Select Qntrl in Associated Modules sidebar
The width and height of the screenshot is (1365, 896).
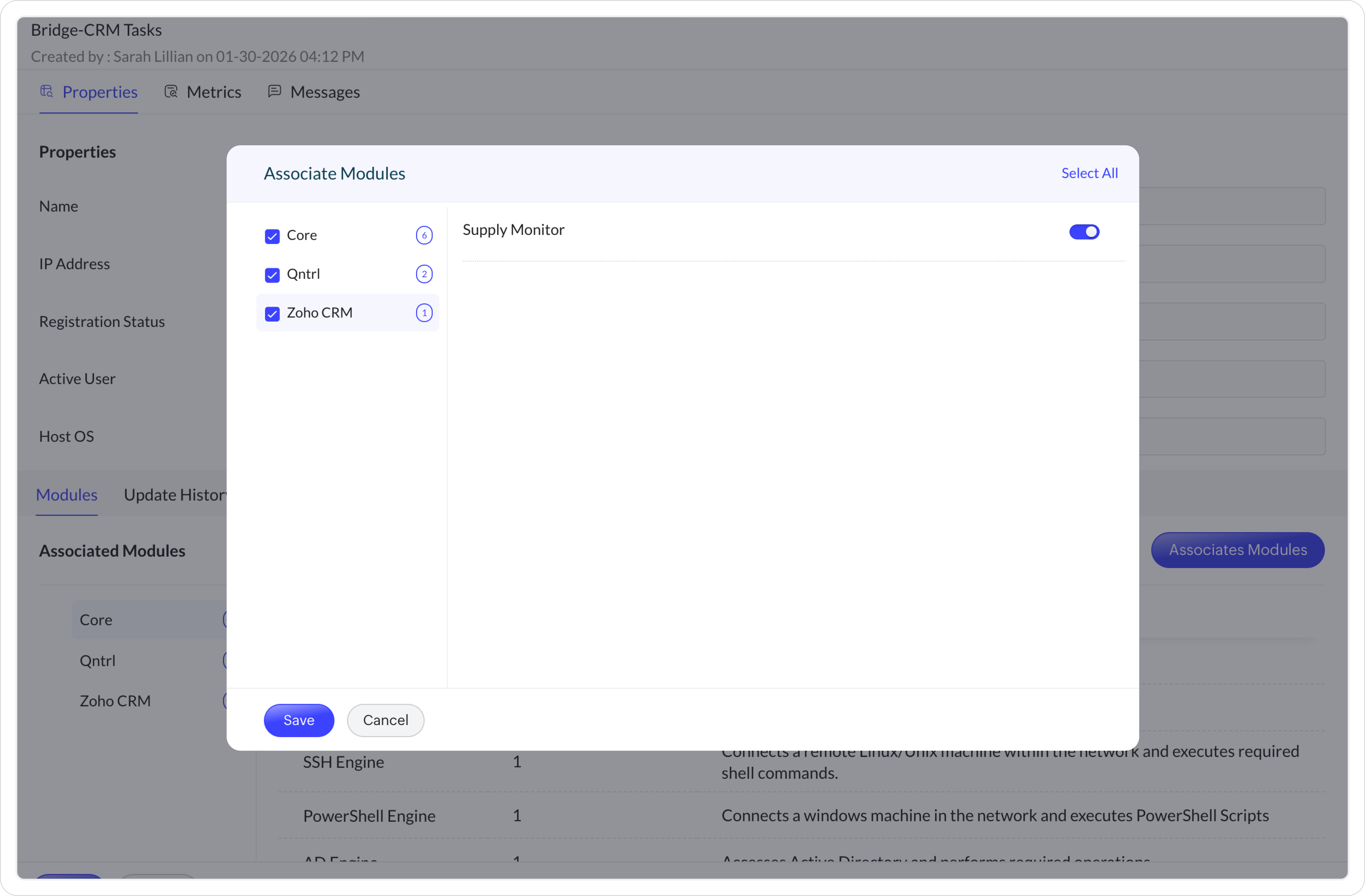(x=97, y=660)
